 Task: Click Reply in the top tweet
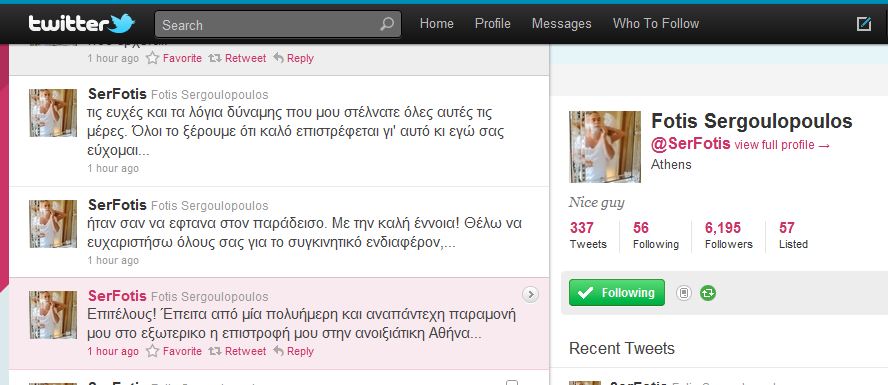tap(293, 58)
